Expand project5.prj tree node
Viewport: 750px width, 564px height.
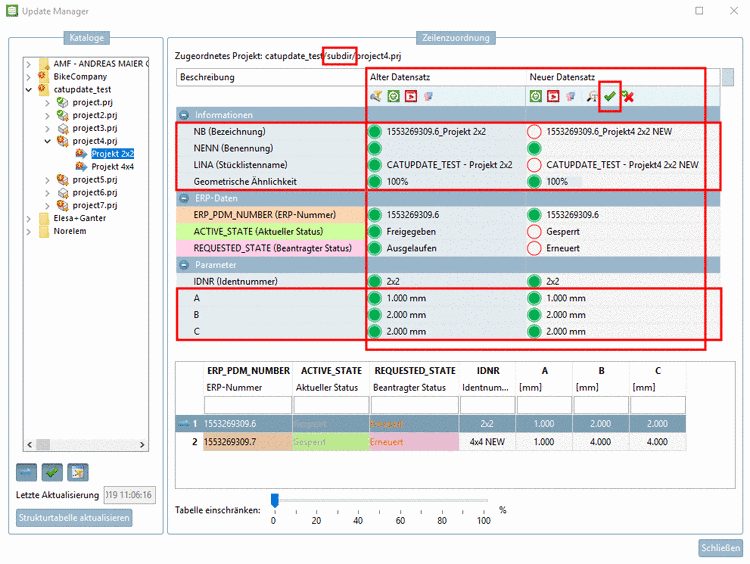click(x=47, y=180)
